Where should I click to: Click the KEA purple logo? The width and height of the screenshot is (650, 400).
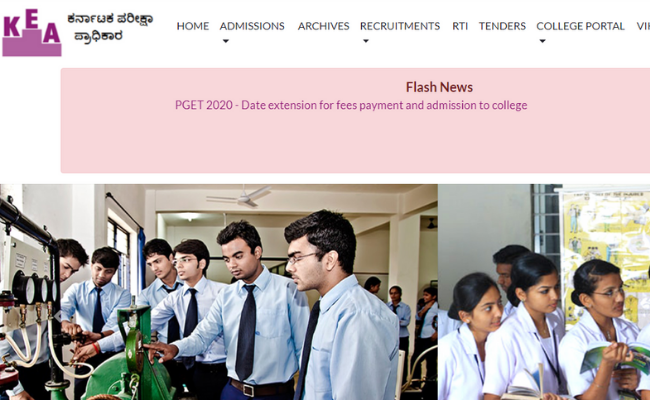tap(32, 33)
